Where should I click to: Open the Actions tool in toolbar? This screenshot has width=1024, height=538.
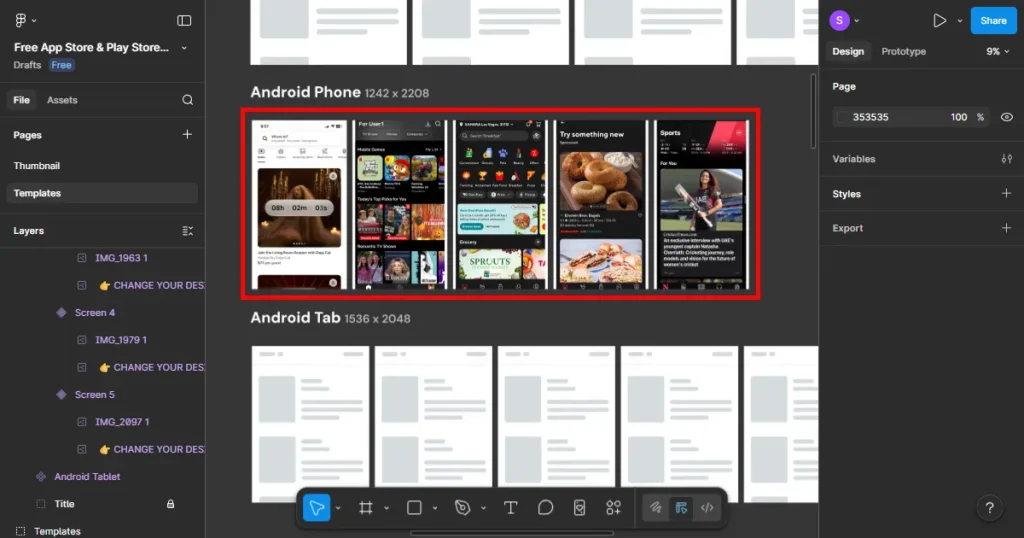coord(579,508)
